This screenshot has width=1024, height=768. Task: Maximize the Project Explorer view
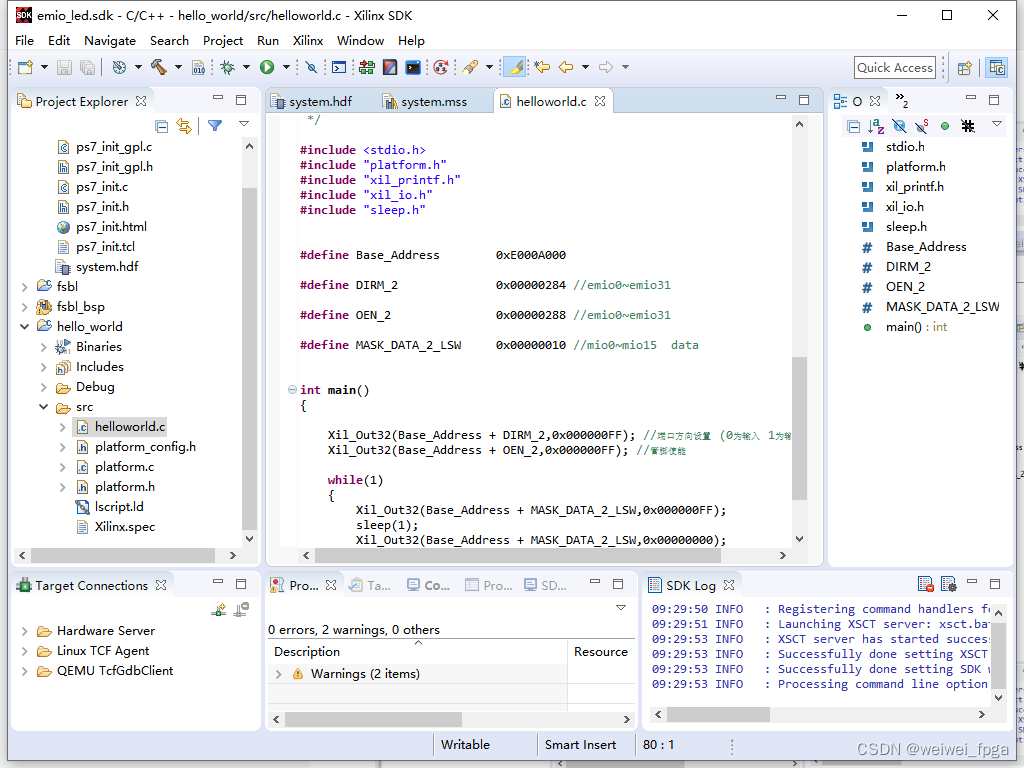[241, 100]
